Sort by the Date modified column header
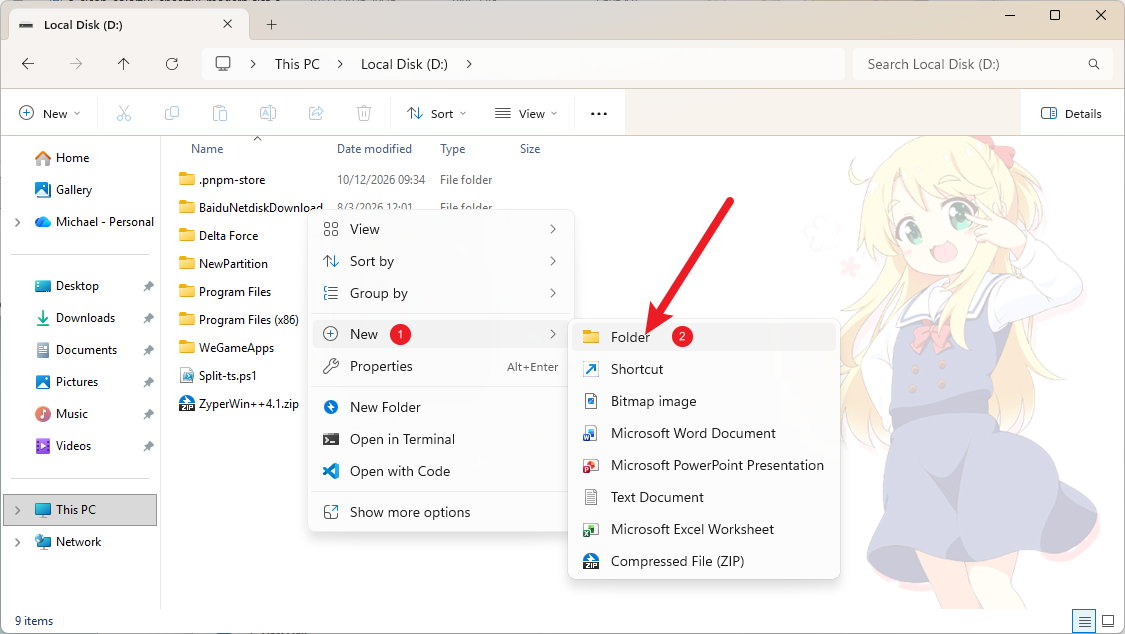Image resolution: width=1125 pixels, height=634 pixels. [375, 149]
